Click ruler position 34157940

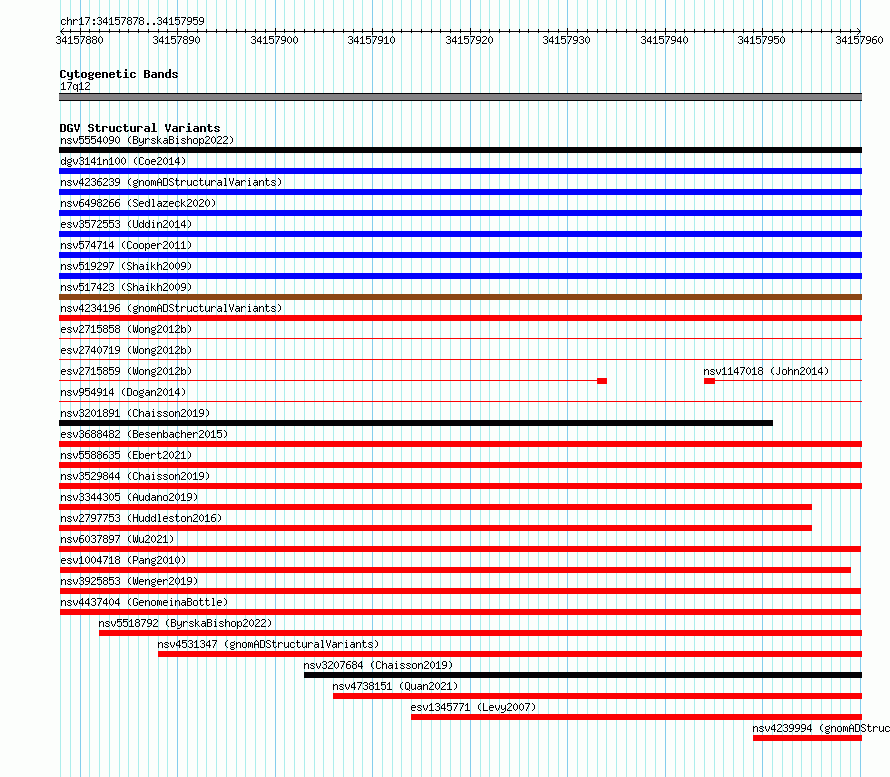coord(664,40)
